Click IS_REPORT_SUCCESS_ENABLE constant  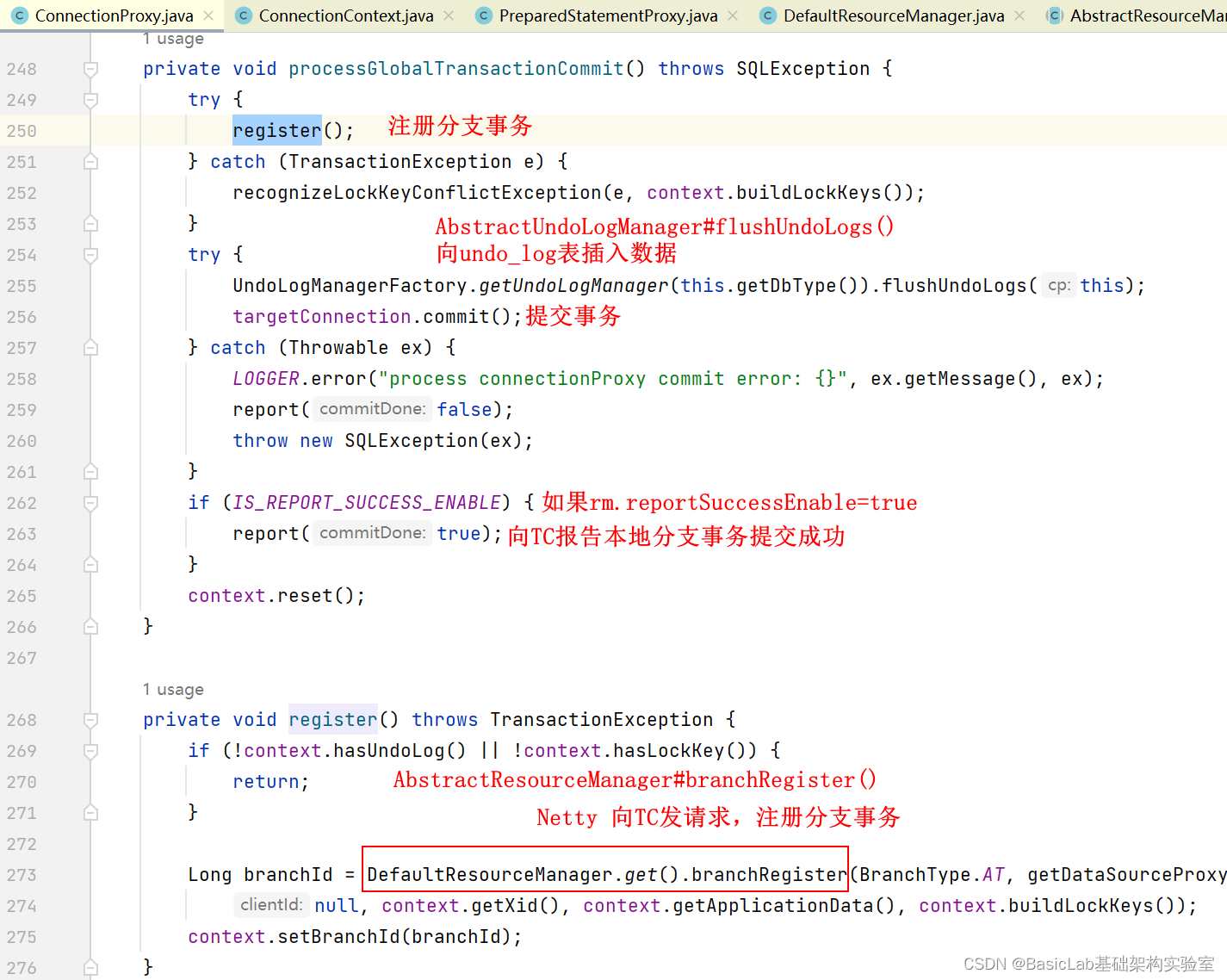pos(367,503)
